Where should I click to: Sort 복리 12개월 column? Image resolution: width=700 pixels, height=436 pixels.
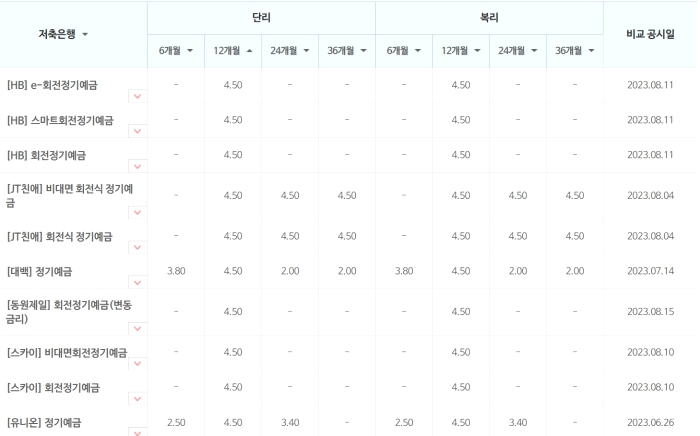461,51
